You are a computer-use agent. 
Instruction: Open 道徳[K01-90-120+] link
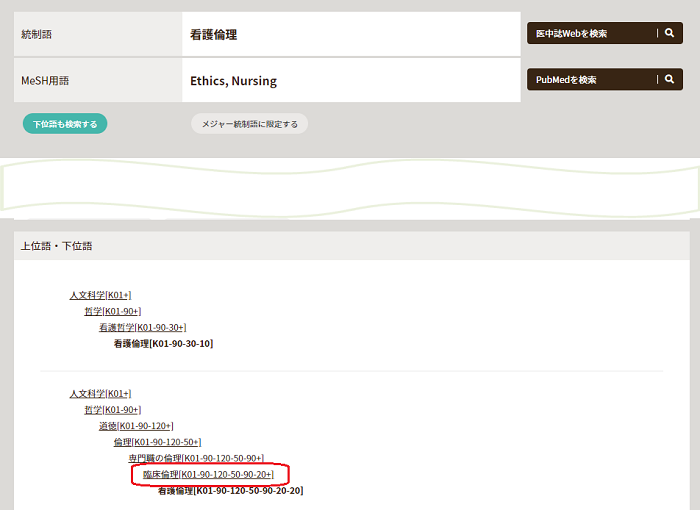136,426
